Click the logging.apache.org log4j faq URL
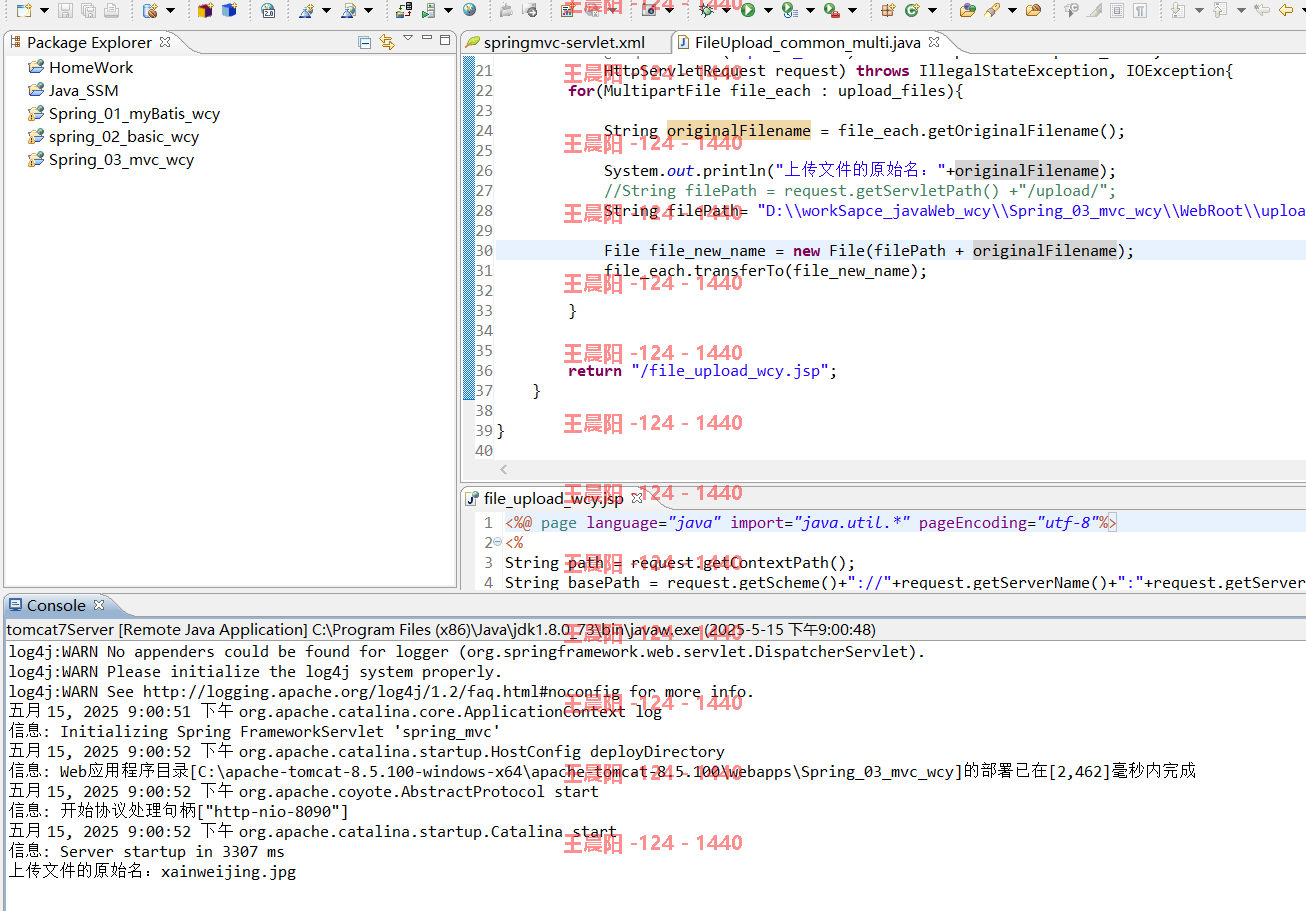The height and width of the screenshot is (911, 1306). point(381,692)
